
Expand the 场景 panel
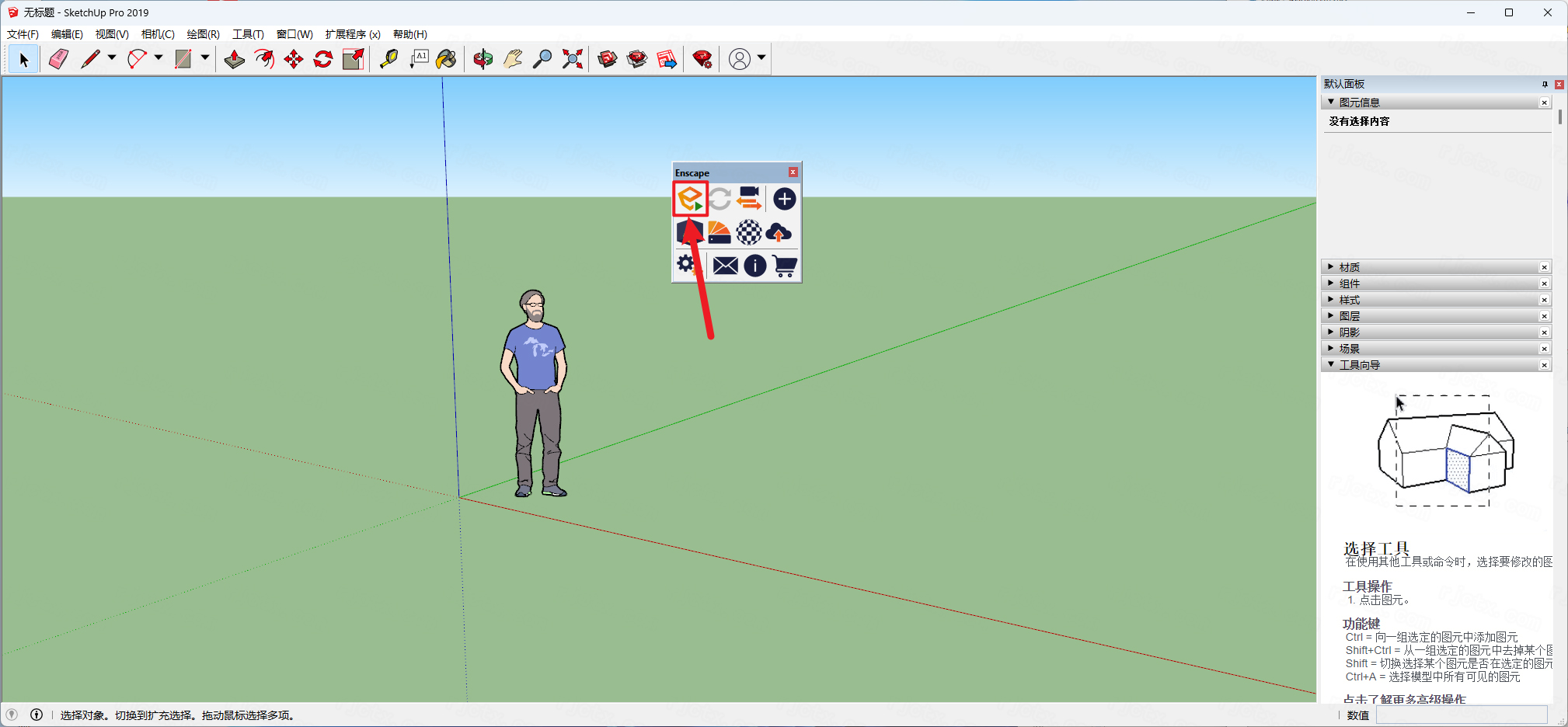pyautogui.click(x=1331, y=348)
